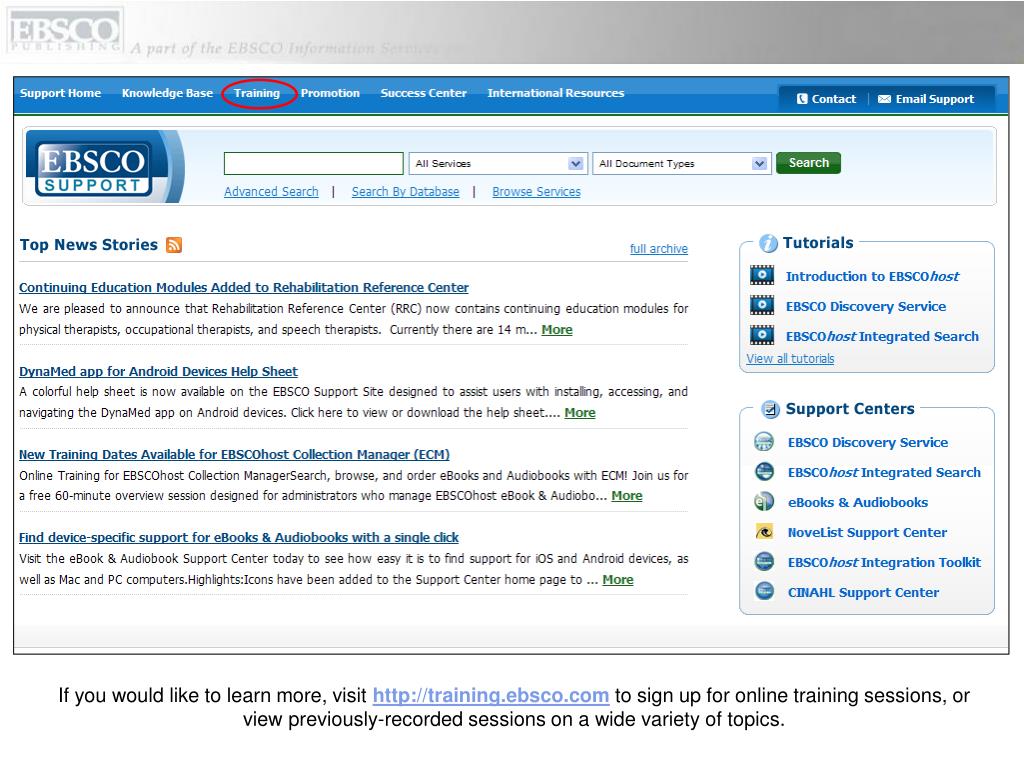1024x768 pixels.
Task: Click More on the eBooks & Audiobooks story
Action: [x=617, y=580]
